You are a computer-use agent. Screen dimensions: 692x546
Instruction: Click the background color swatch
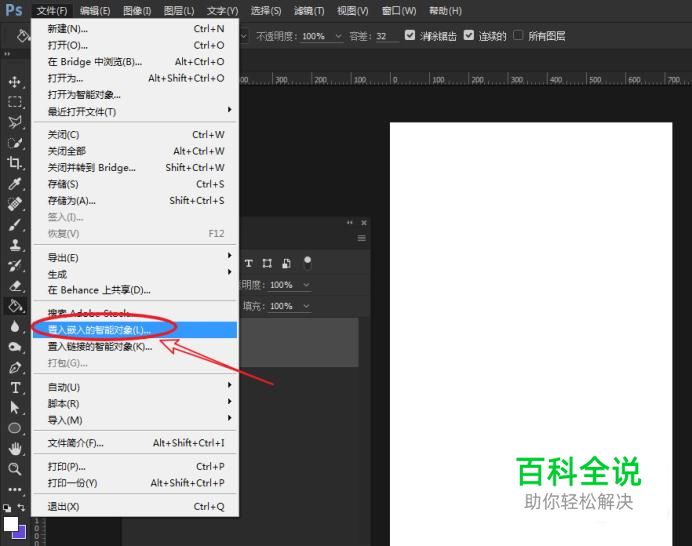[x=21, y=533]
